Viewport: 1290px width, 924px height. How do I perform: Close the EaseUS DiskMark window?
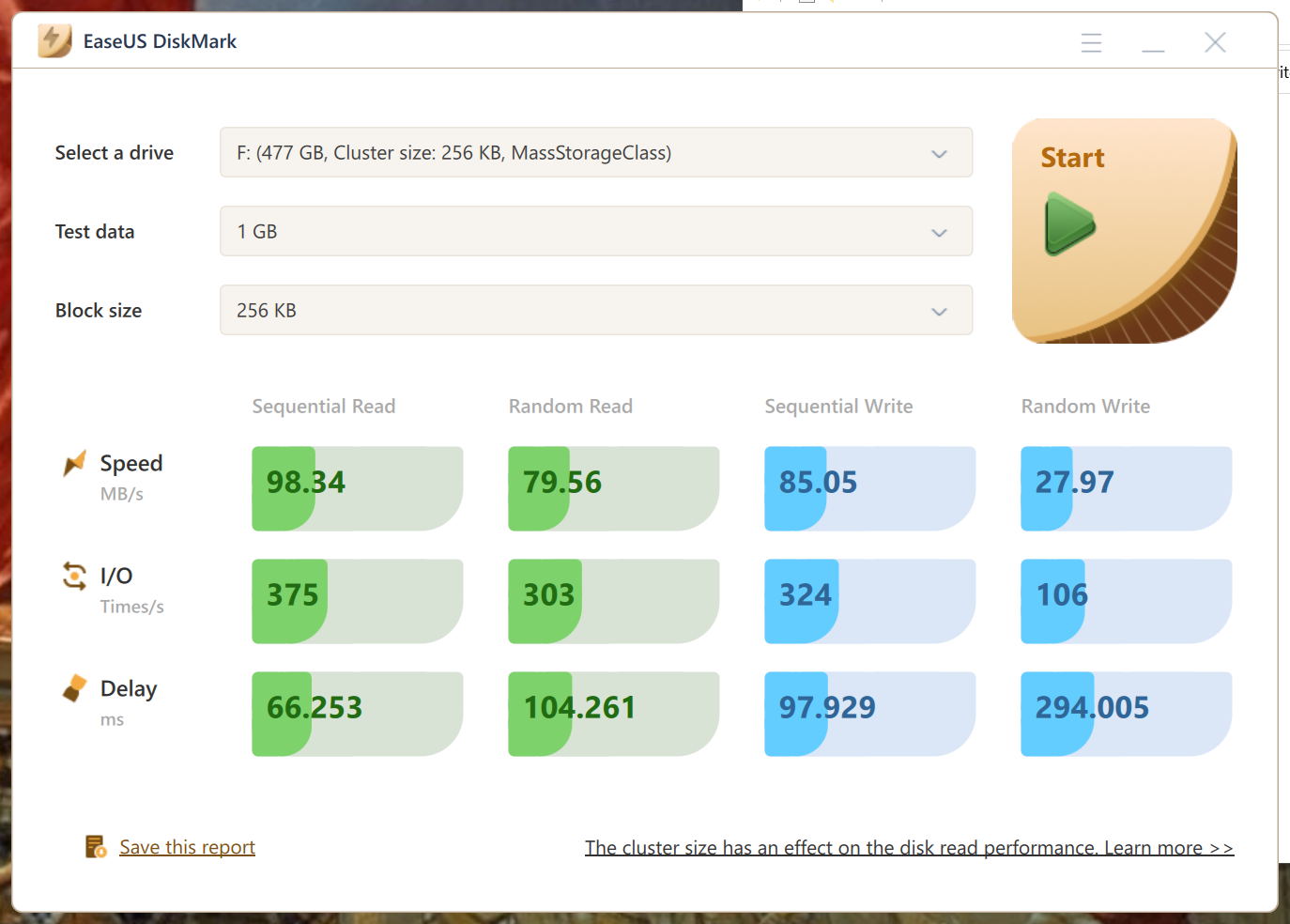pyautogui.click(x=1215, y=42)
